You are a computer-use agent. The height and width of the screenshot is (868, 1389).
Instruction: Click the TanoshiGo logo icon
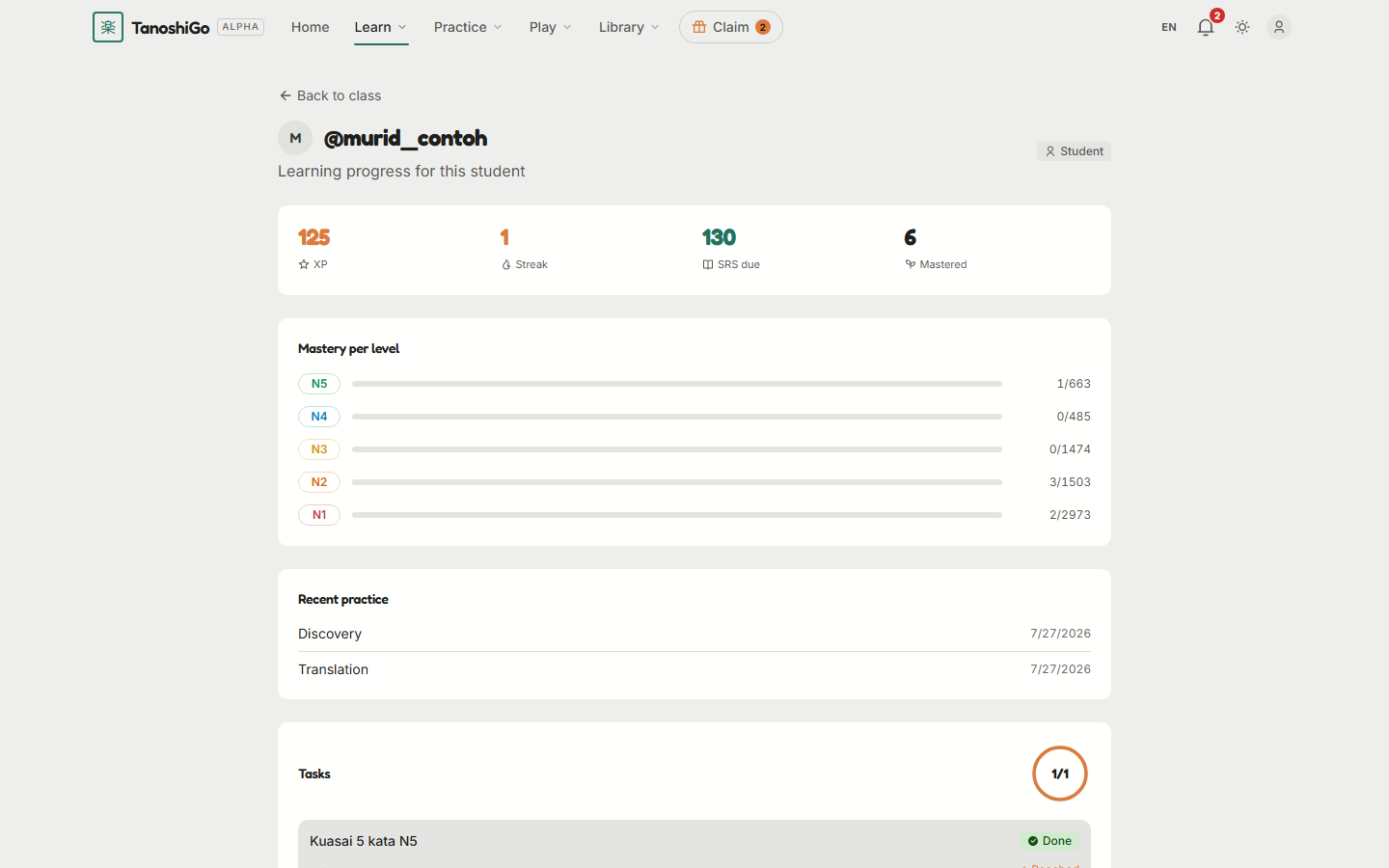tap(108, 27)
